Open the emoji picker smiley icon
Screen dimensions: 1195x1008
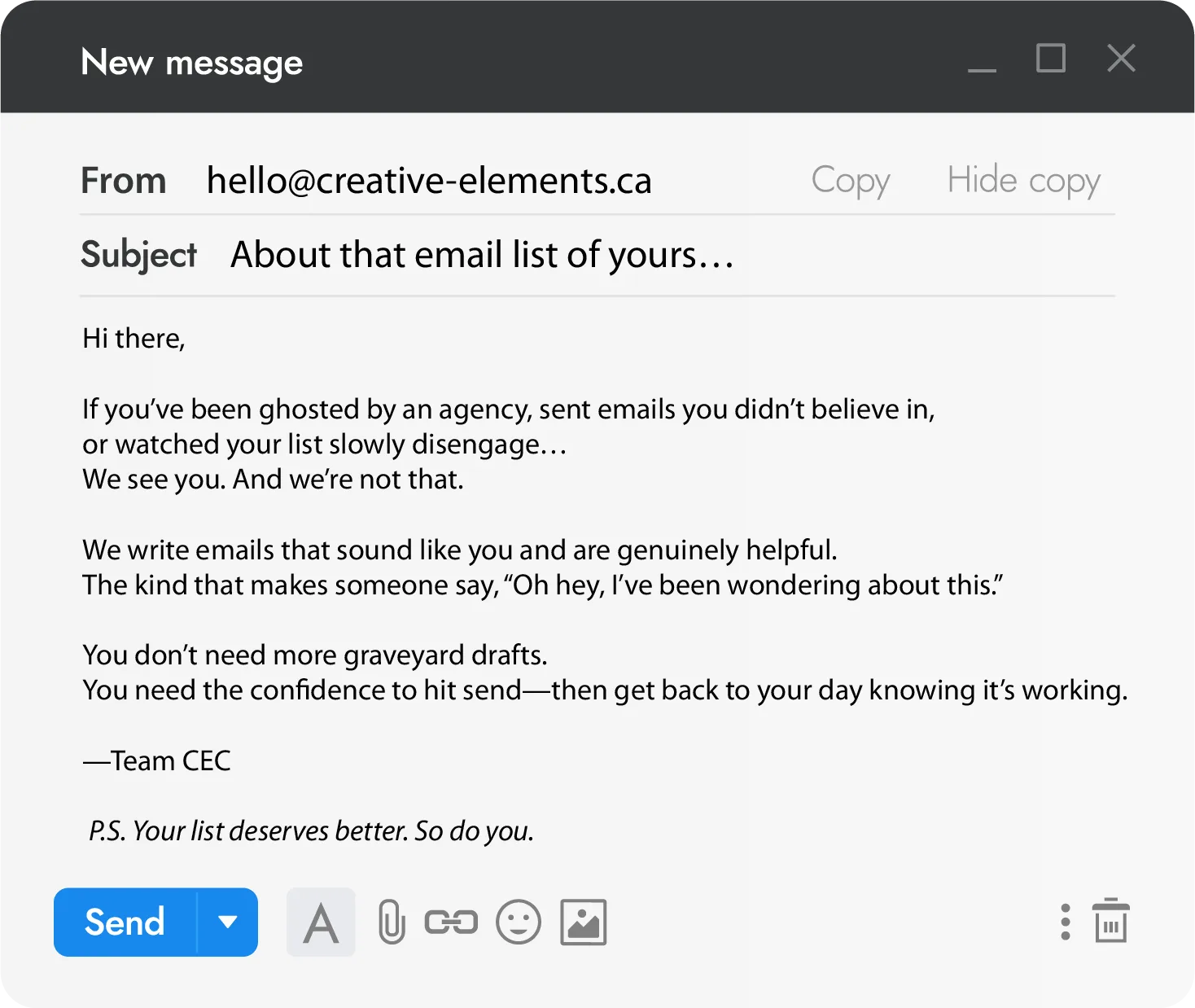pyautogui.click(x=519, y=923)
